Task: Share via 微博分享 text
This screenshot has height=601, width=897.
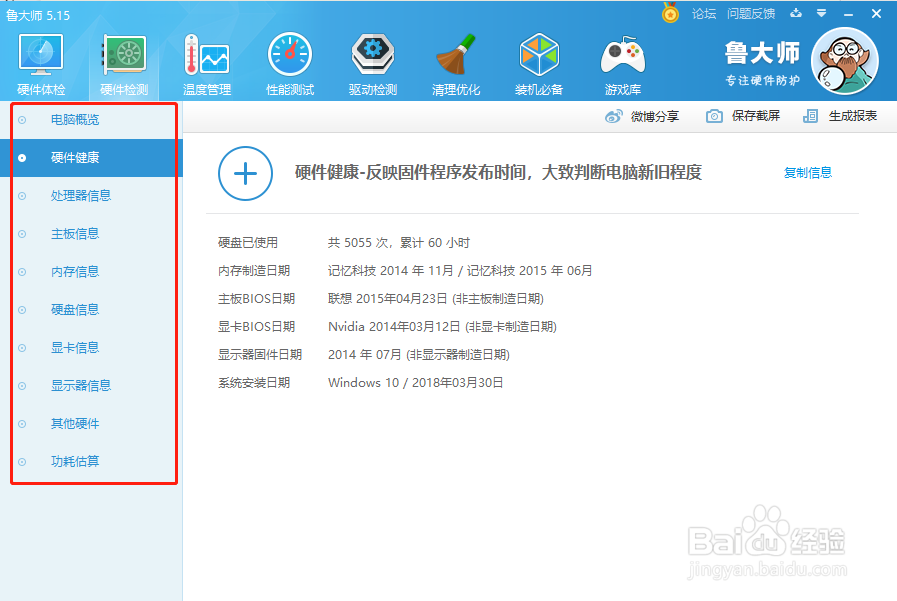Action: tap(655, 116)
